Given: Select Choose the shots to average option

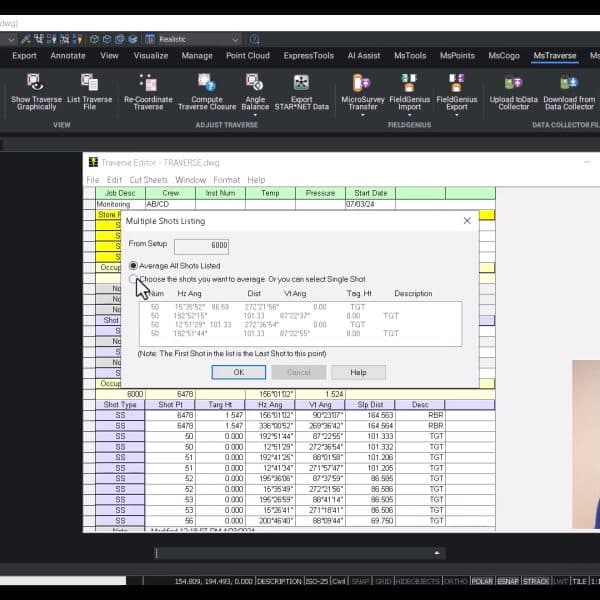Looking at the screenshot, I should (134, 279).
